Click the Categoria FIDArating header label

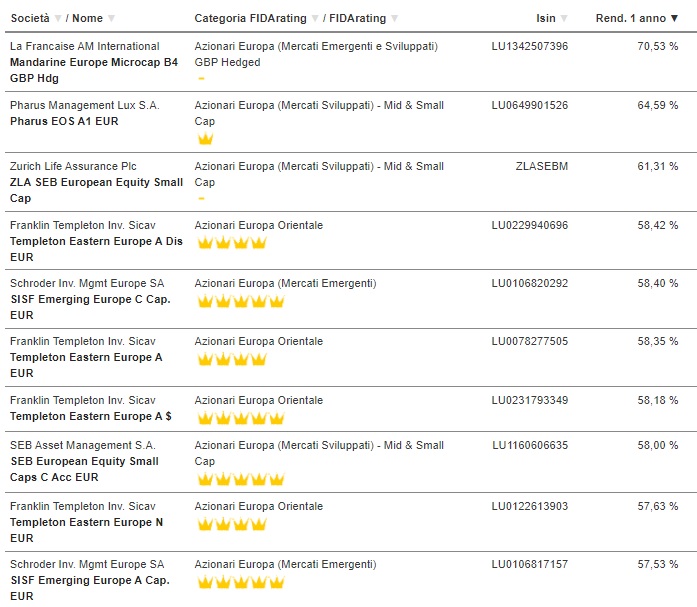pyautogui.click(x=251, y=18)
